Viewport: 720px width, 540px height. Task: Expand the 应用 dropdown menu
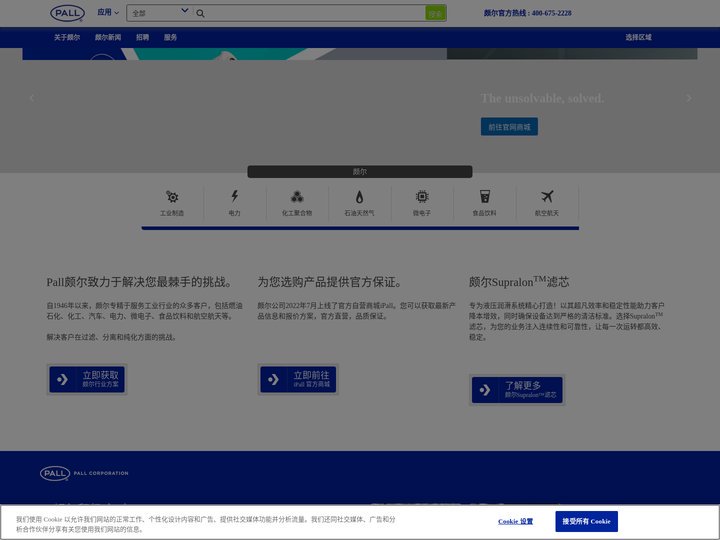click(108, 12)
